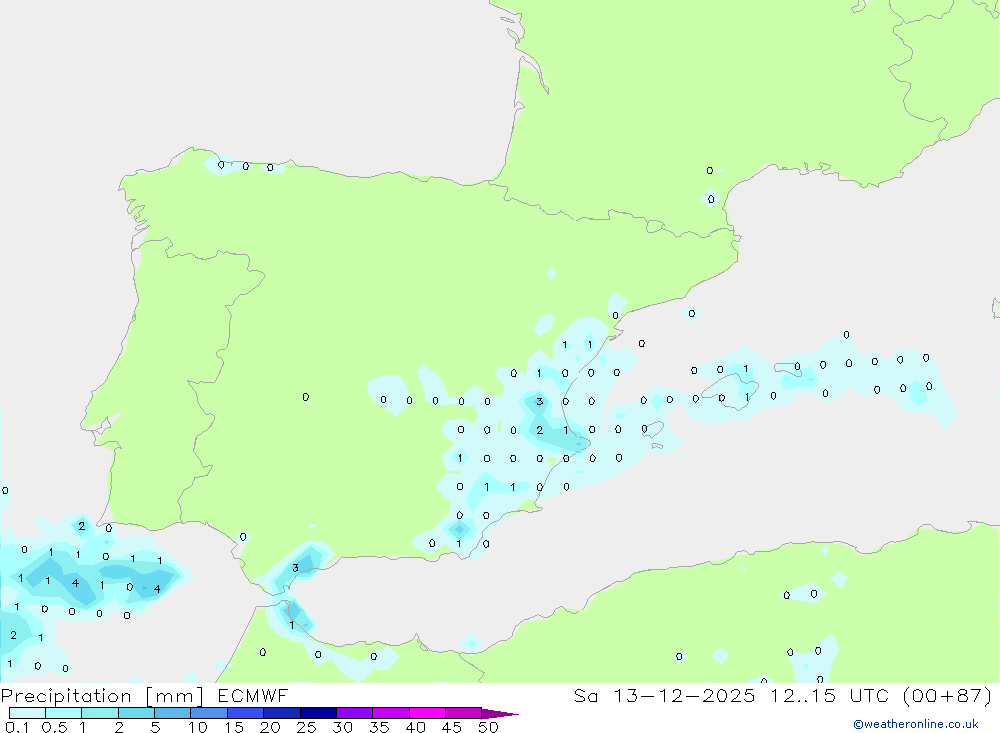Click the 'ECMWF' model label
1000x733 pixels.
pyautogui.click(x=253, y=695)
